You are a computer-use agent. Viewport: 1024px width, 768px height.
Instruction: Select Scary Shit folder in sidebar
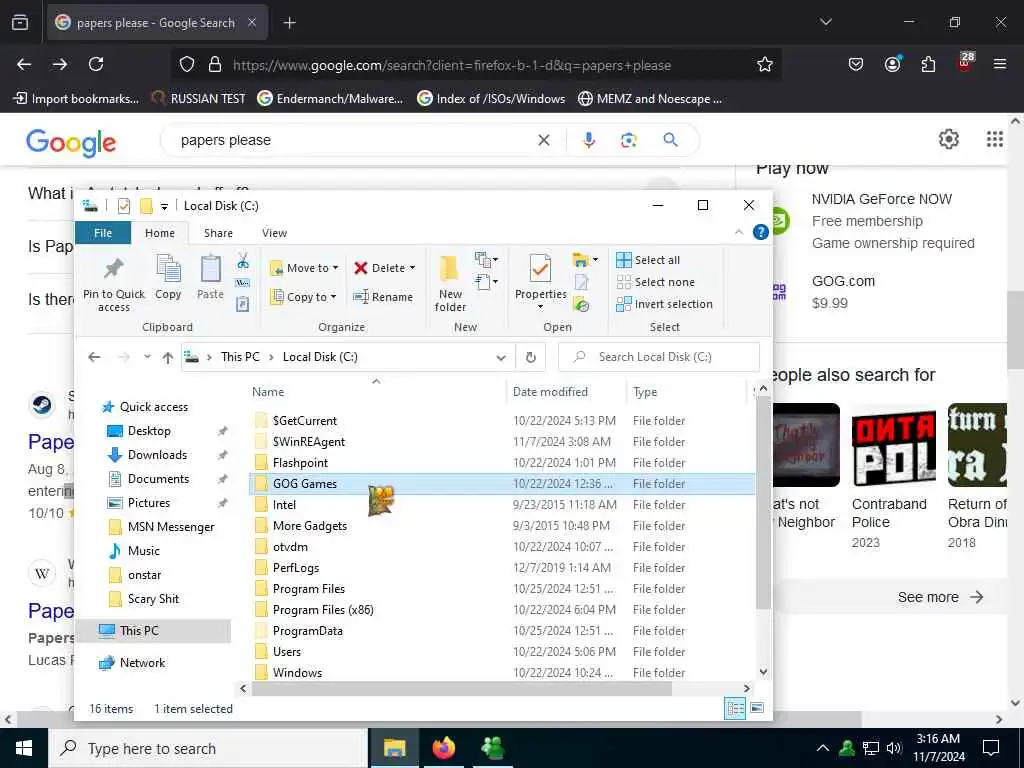click(x=153, y=599)
